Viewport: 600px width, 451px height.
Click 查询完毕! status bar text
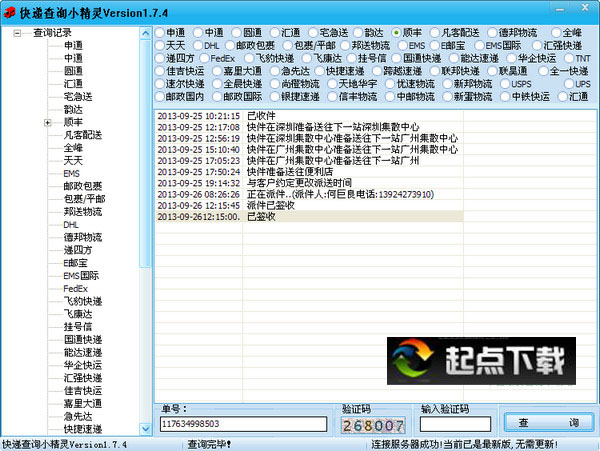pos(209,444)
